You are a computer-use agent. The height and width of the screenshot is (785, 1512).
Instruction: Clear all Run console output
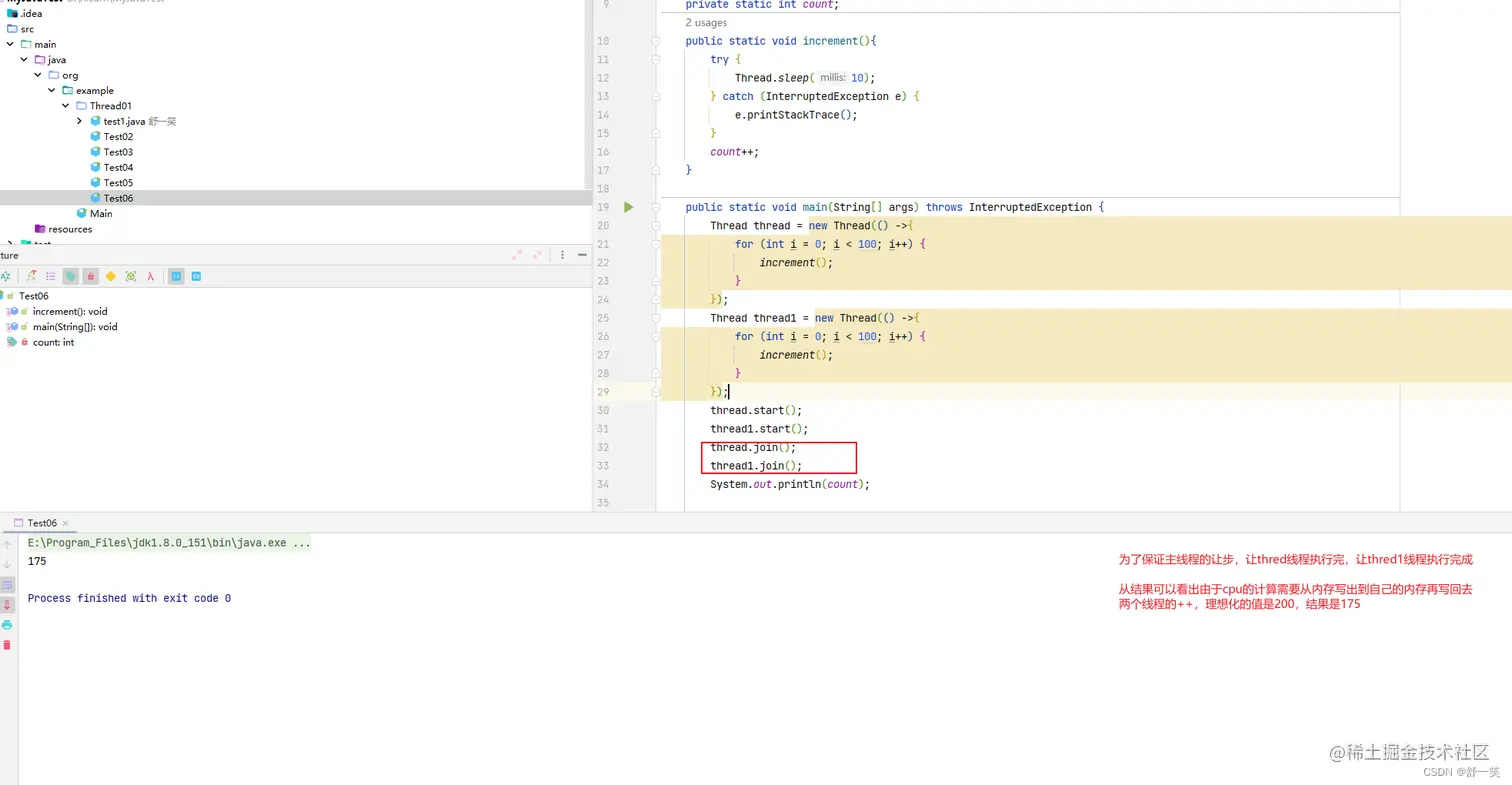click(7, 645)
